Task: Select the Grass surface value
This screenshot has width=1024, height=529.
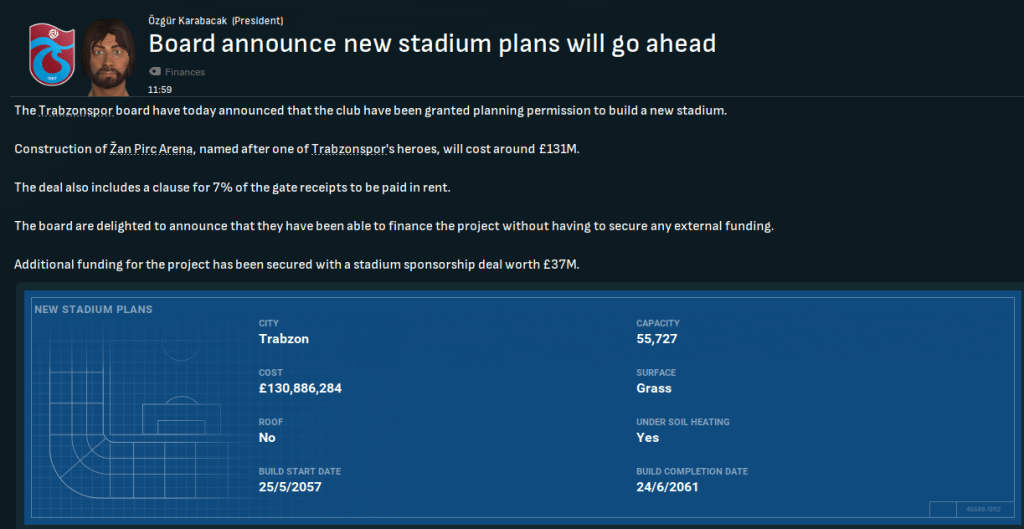Action: (654, 388)
